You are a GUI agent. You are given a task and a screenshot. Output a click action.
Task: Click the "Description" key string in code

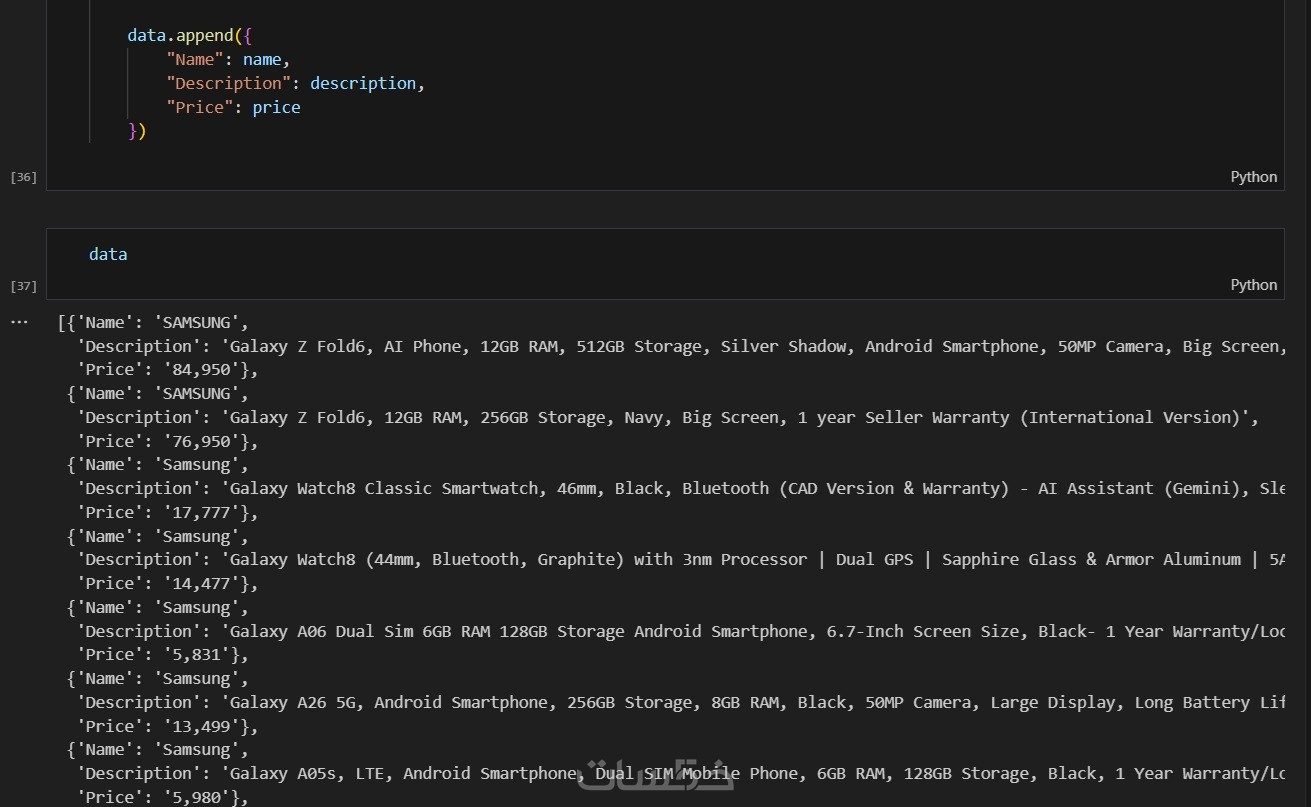[229, 83]
